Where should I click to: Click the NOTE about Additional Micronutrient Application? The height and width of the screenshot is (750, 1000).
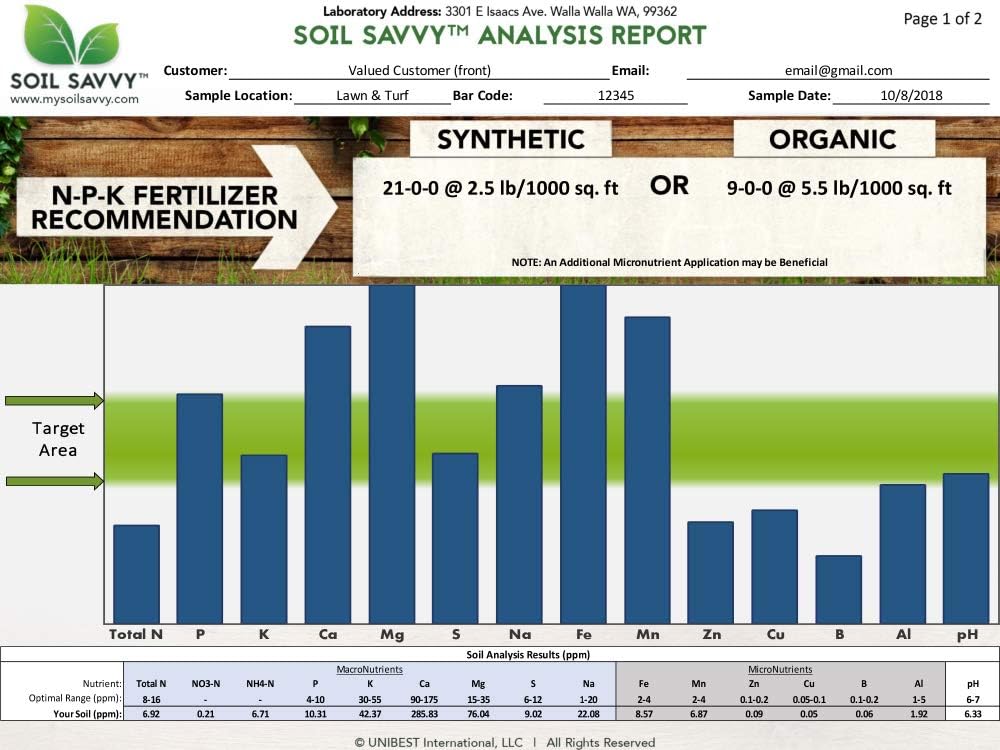[669, 262]
